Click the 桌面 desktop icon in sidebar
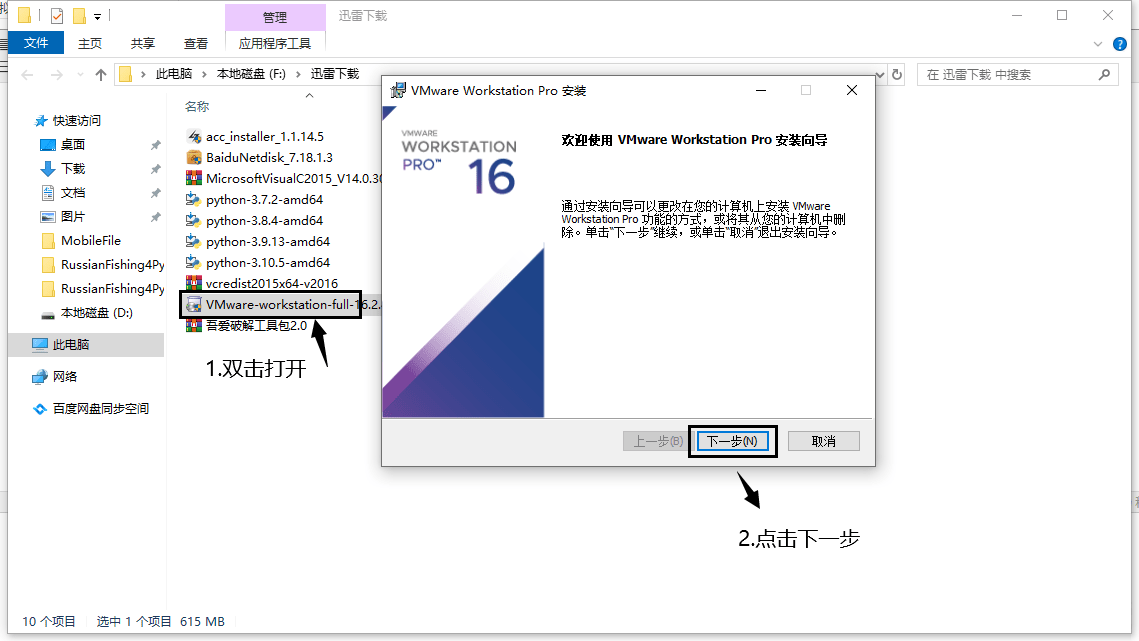 click(x=48, y=145)
